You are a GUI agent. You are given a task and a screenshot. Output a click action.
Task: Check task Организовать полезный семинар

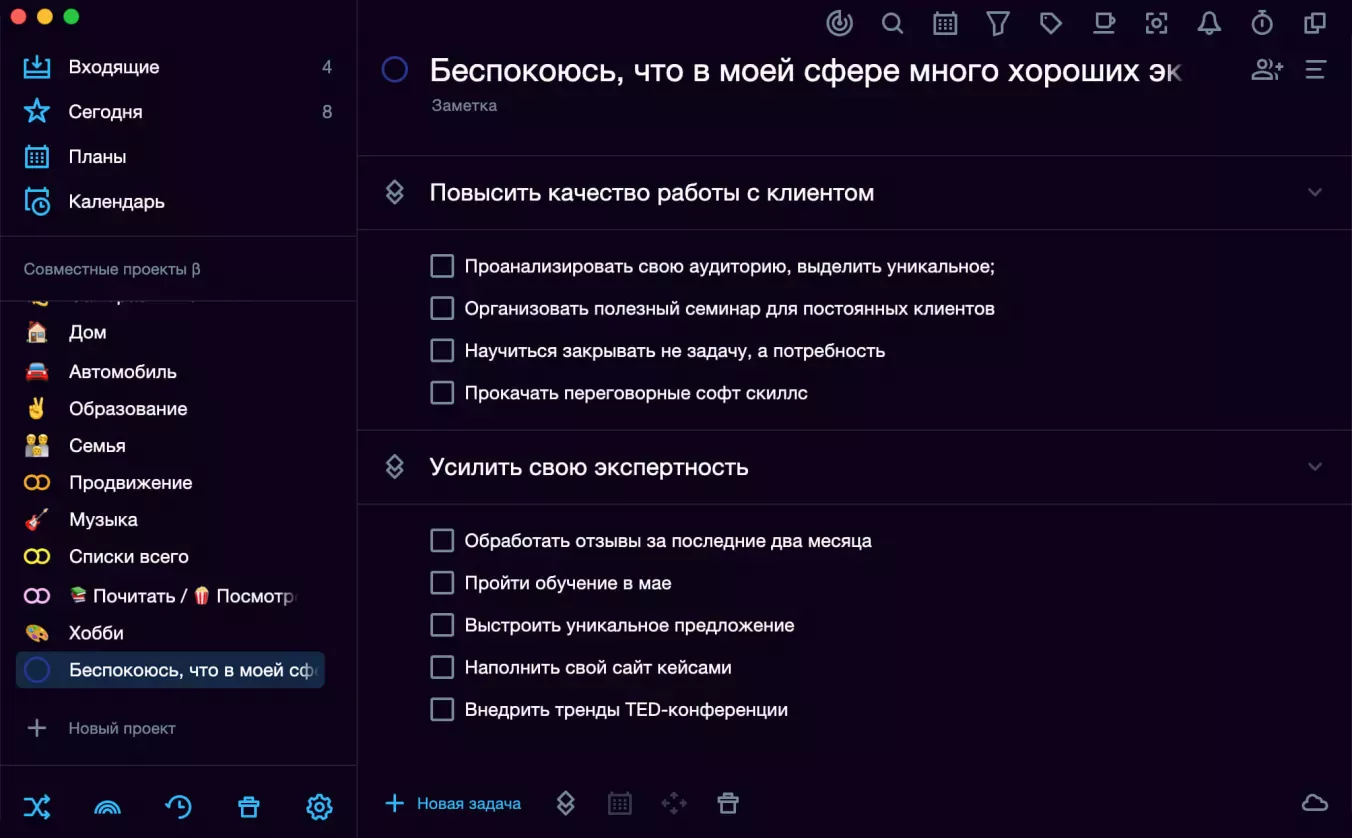[x=442, y=308]
